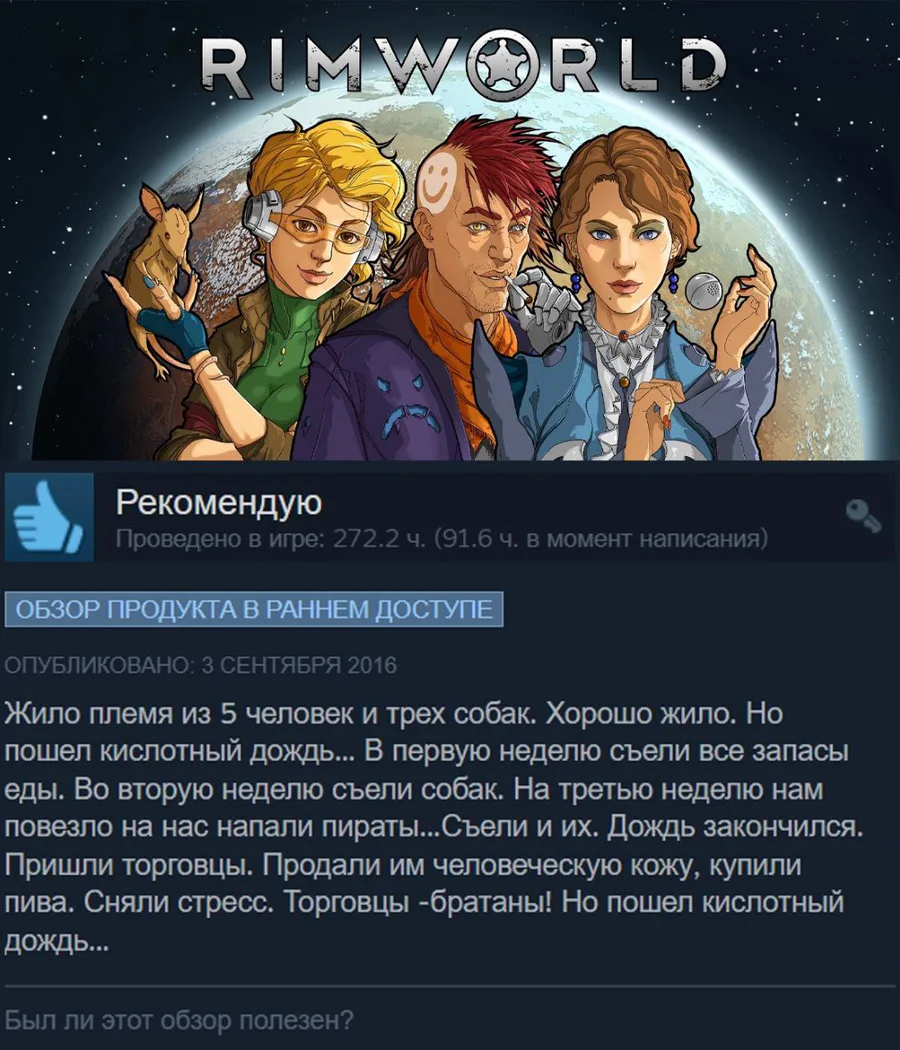Click the silver headphones on the blonde woman

click(x=262, y=216)
